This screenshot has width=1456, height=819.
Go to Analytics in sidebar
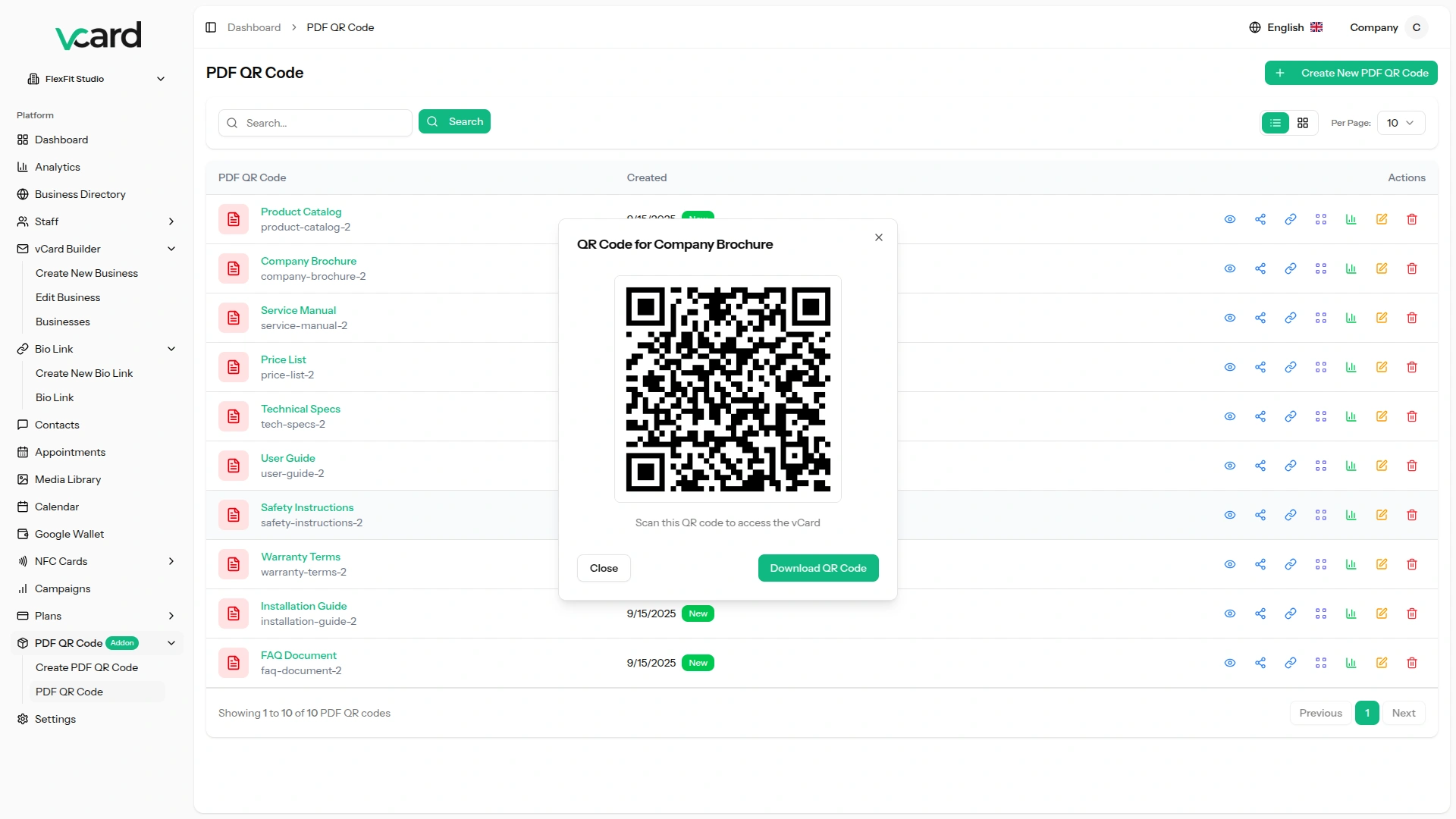[x=97, y=167]
